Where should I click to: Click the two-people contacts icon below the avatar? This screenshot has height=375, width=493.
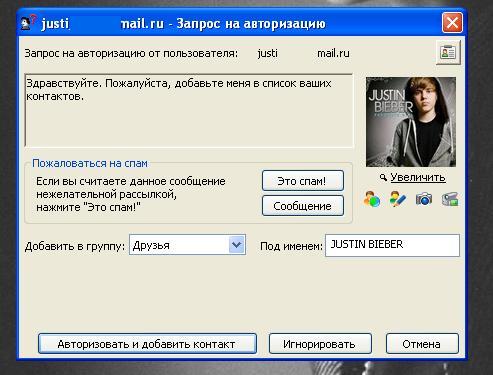tap(372, 199)
